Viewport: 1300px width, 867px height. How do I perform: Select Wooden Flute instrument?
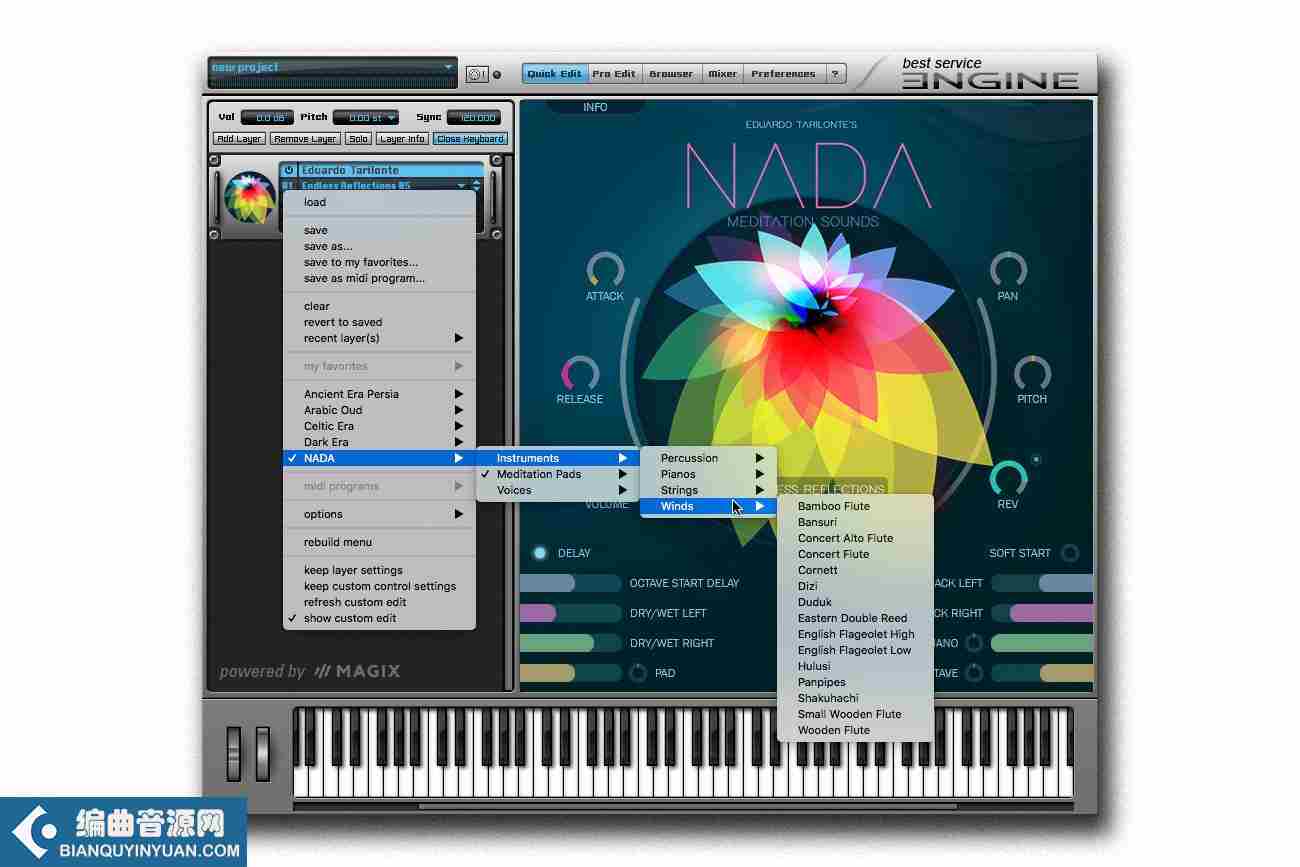point(855,730)
